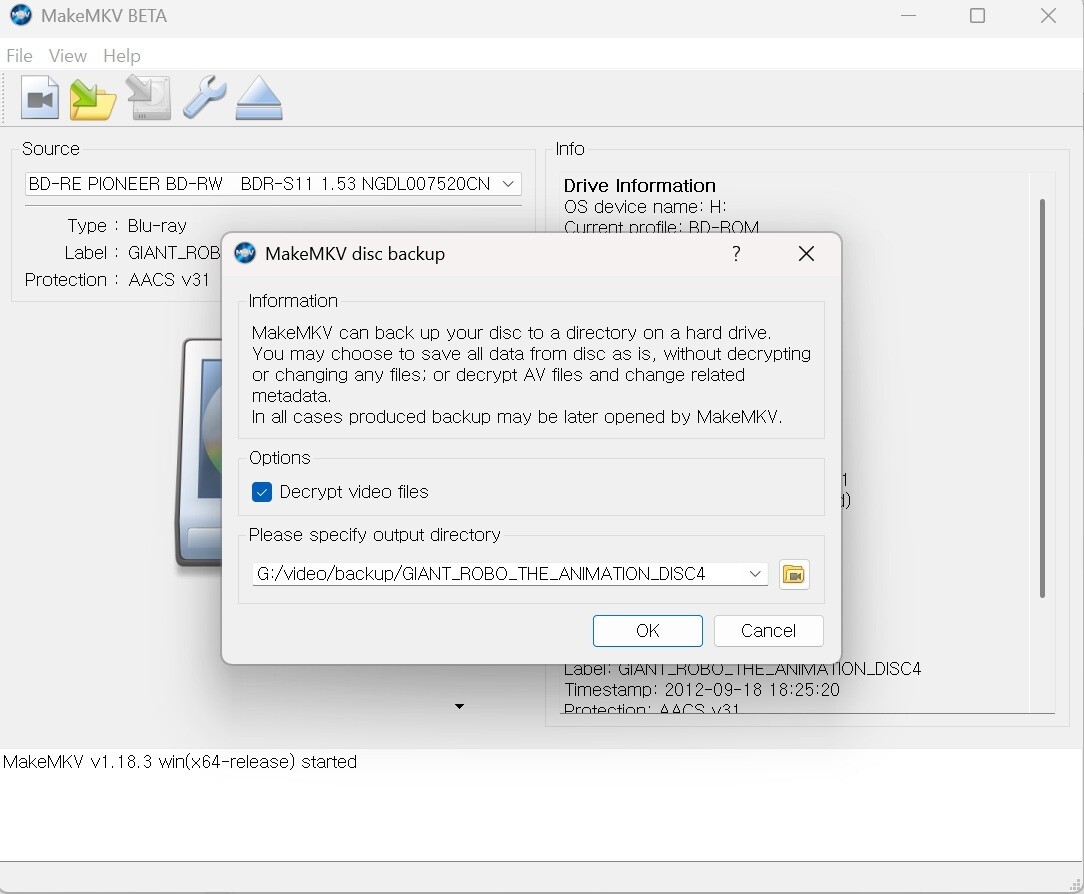Click small black arrow below the disc image
Viewport: 1084px width, 894px height.
459,707
